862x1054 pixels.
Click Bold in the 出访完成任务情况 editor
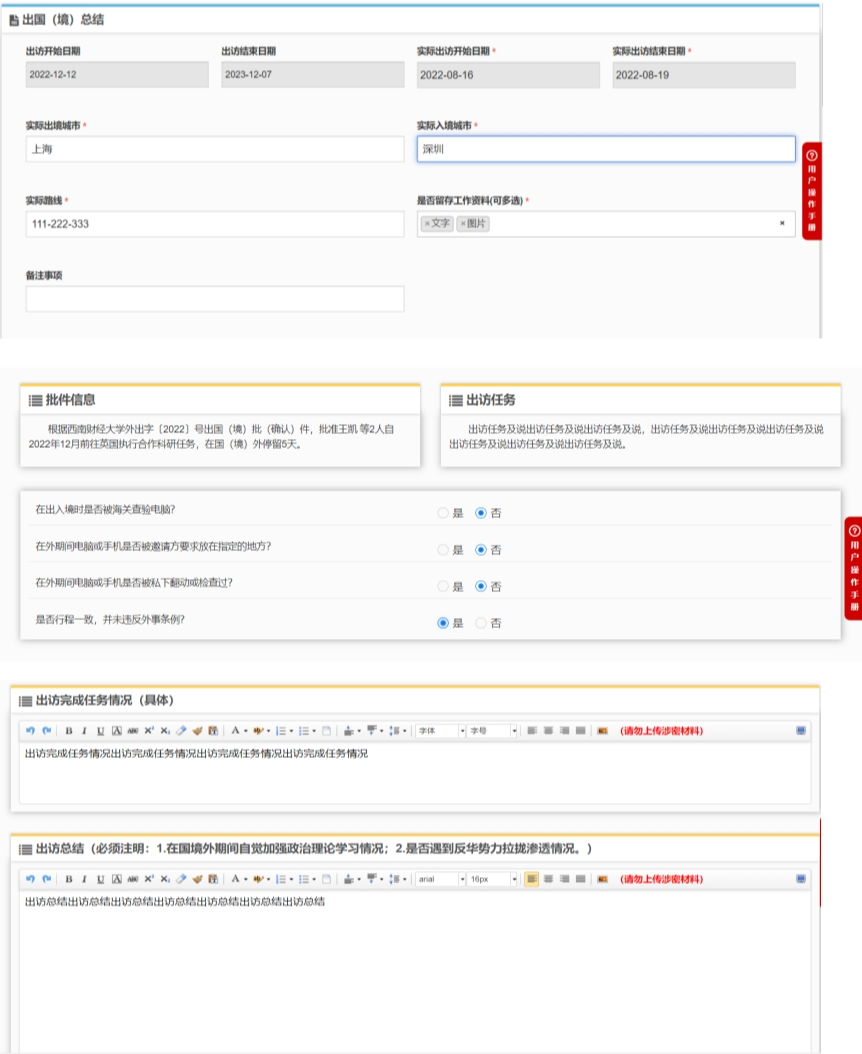coord(69,731)
